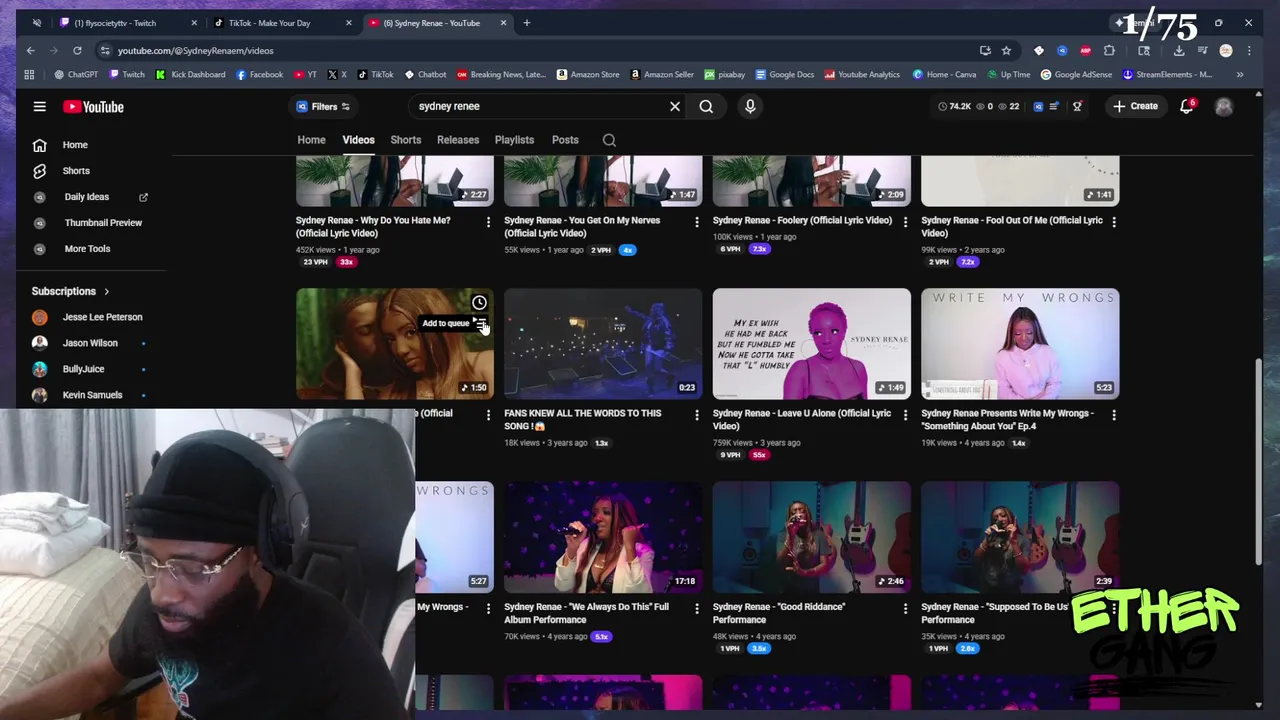Open options for Foolery lyric video
1280x720 pixels.
tap(905, 222)
